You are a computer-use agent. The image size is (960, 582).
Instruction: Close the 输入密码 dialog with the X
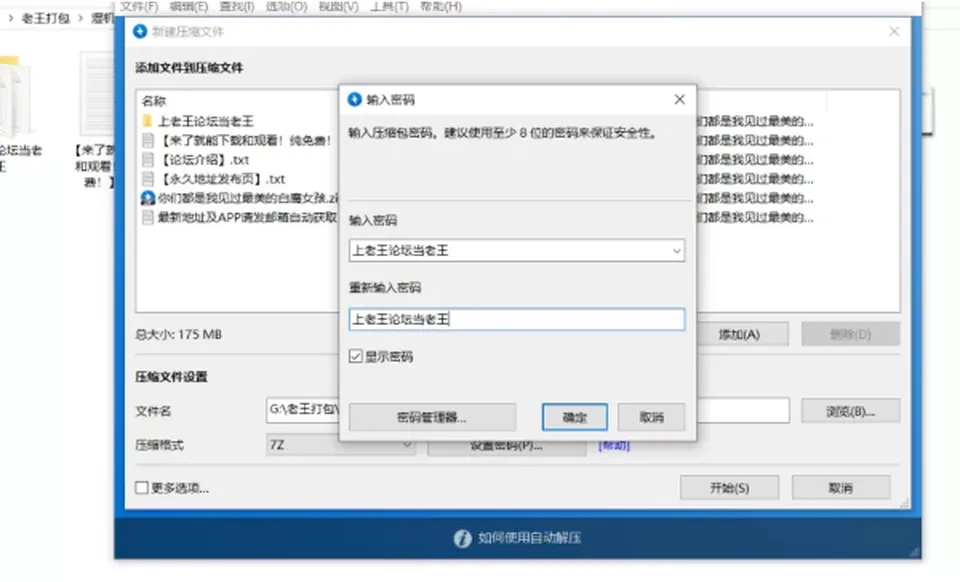click(x=680, y=99)
